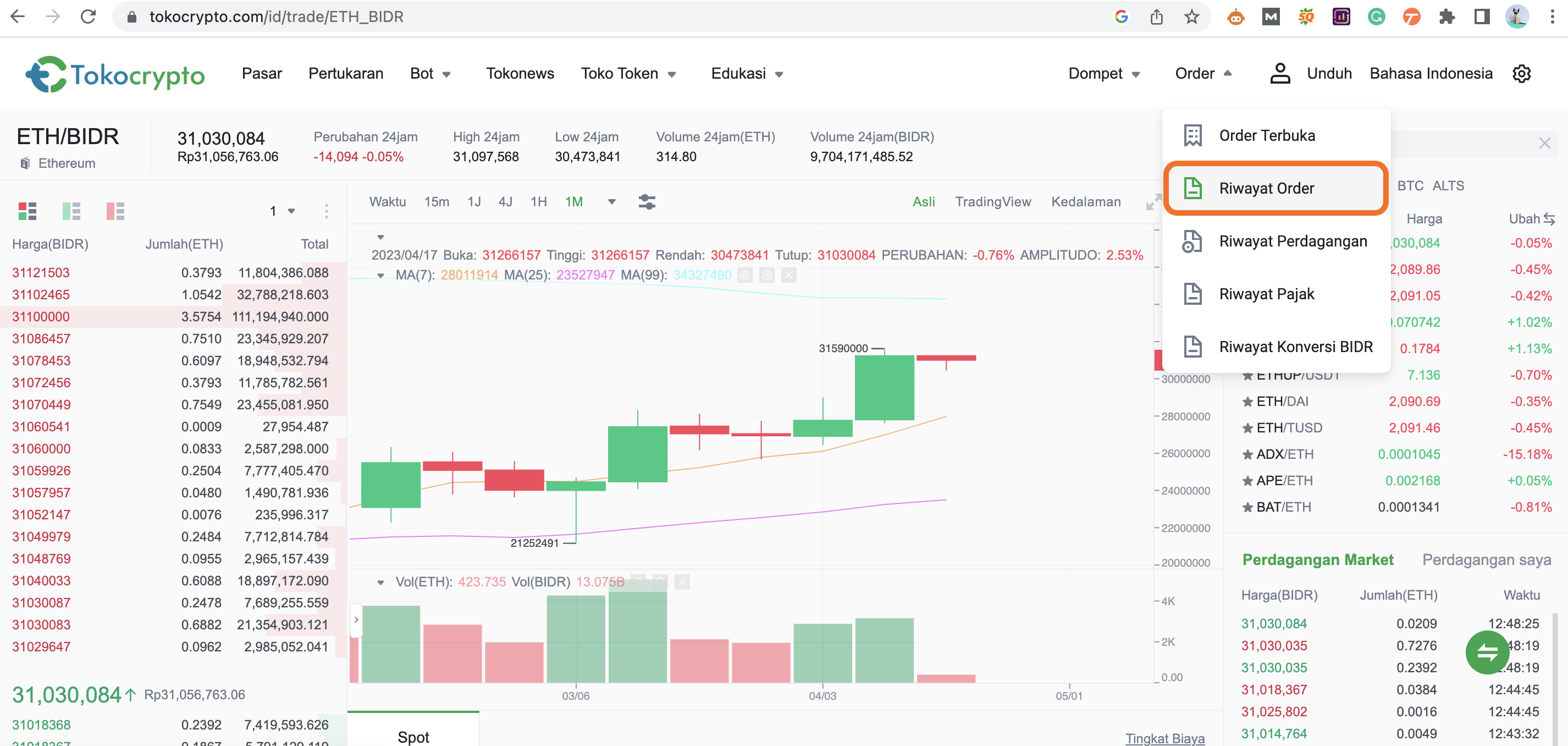Select combined buy/sell order book view
Viewport: 1568px width, 746px height.
tap(27, 211)
